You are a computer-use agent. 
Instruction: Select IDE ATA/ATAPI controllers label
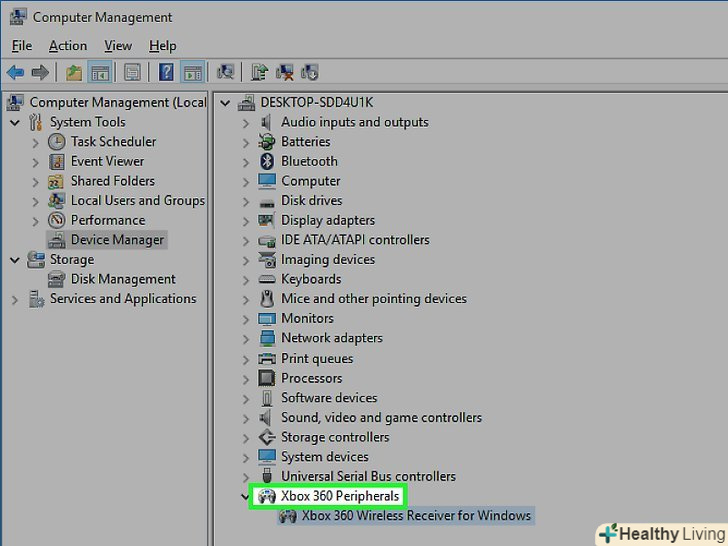[355, 240]
